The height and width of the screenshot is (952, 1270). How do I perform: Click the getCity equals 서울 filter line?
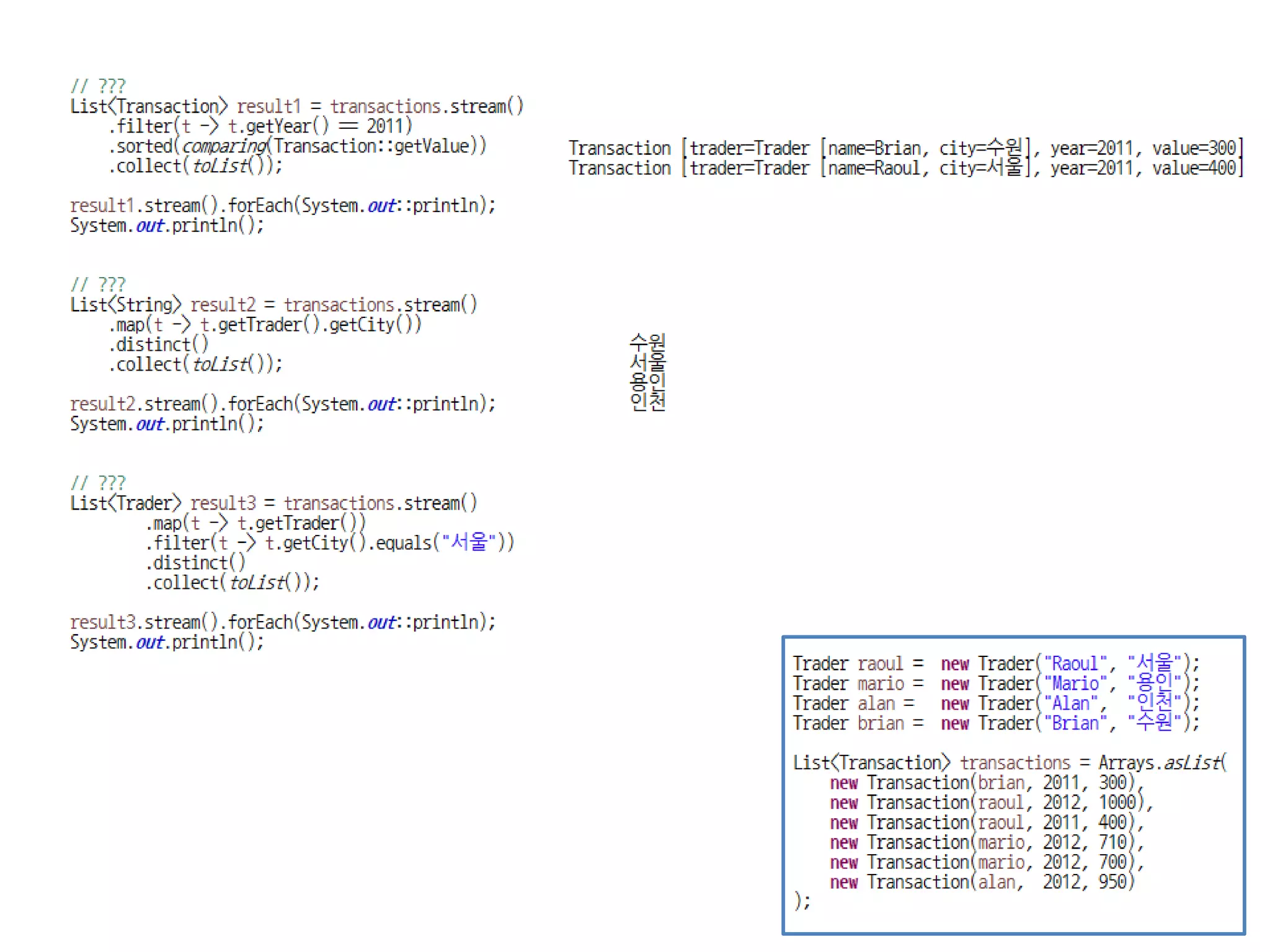point(330,543)
